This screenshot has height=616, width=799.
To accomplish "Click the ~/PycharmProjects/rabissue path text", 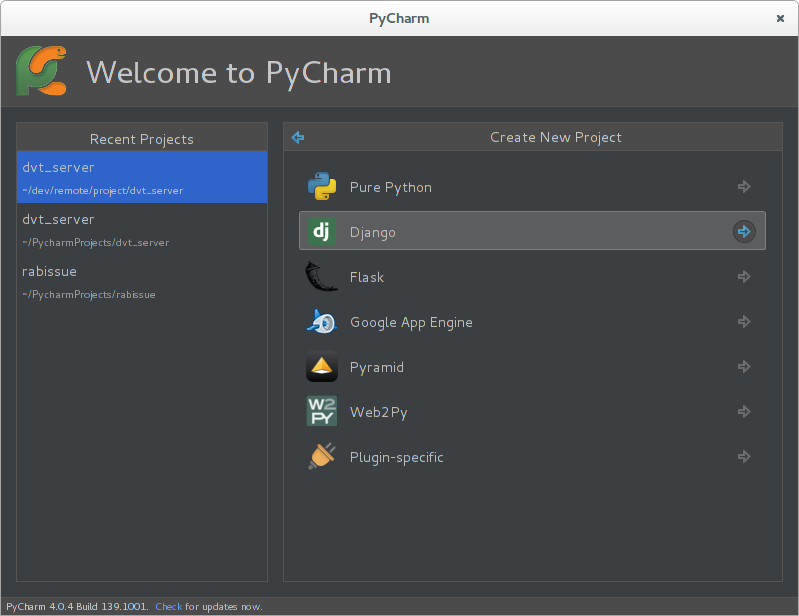I will point(89,294).
